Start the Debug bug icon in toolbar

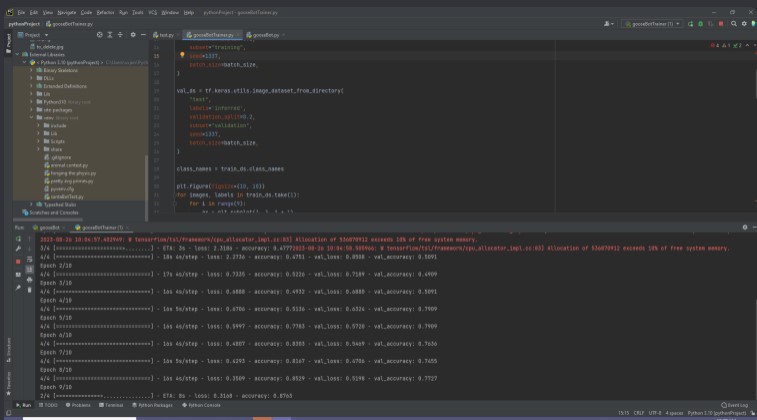pos(701,24)
